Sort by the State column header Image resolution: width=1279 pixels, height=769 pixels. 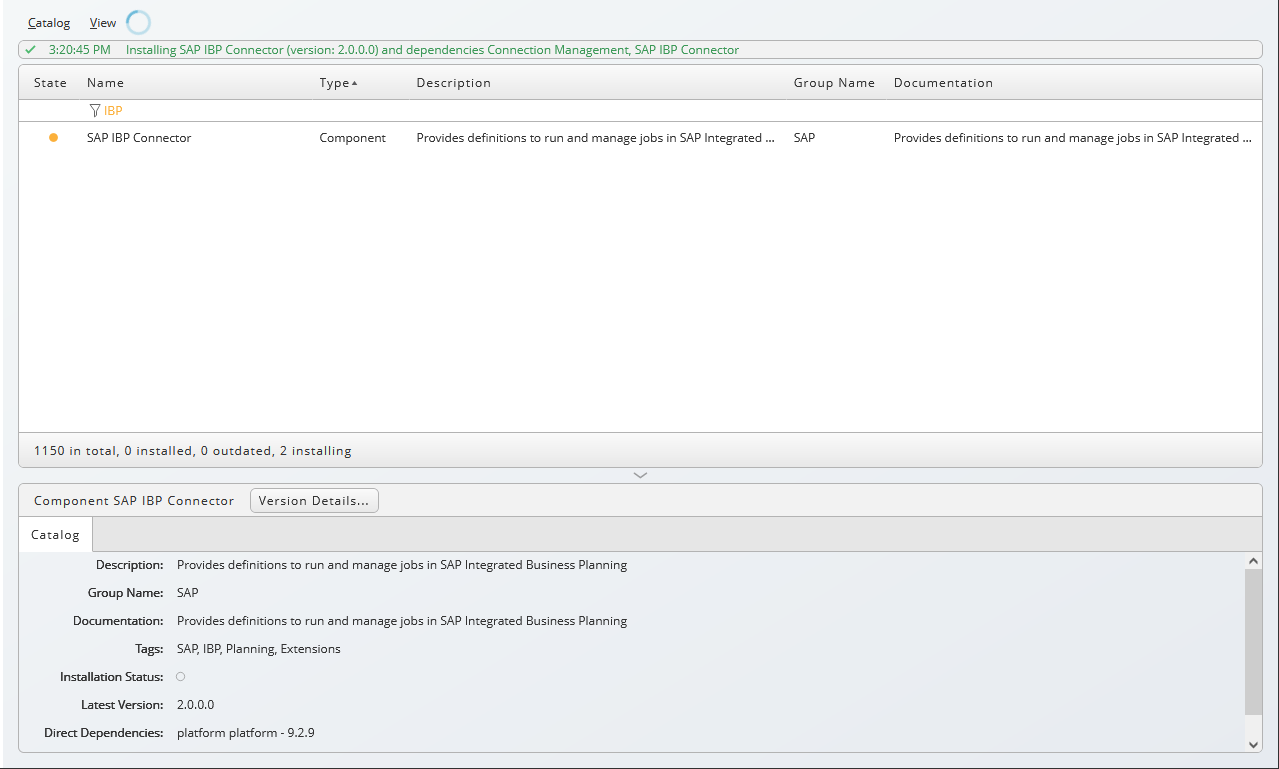50,83
